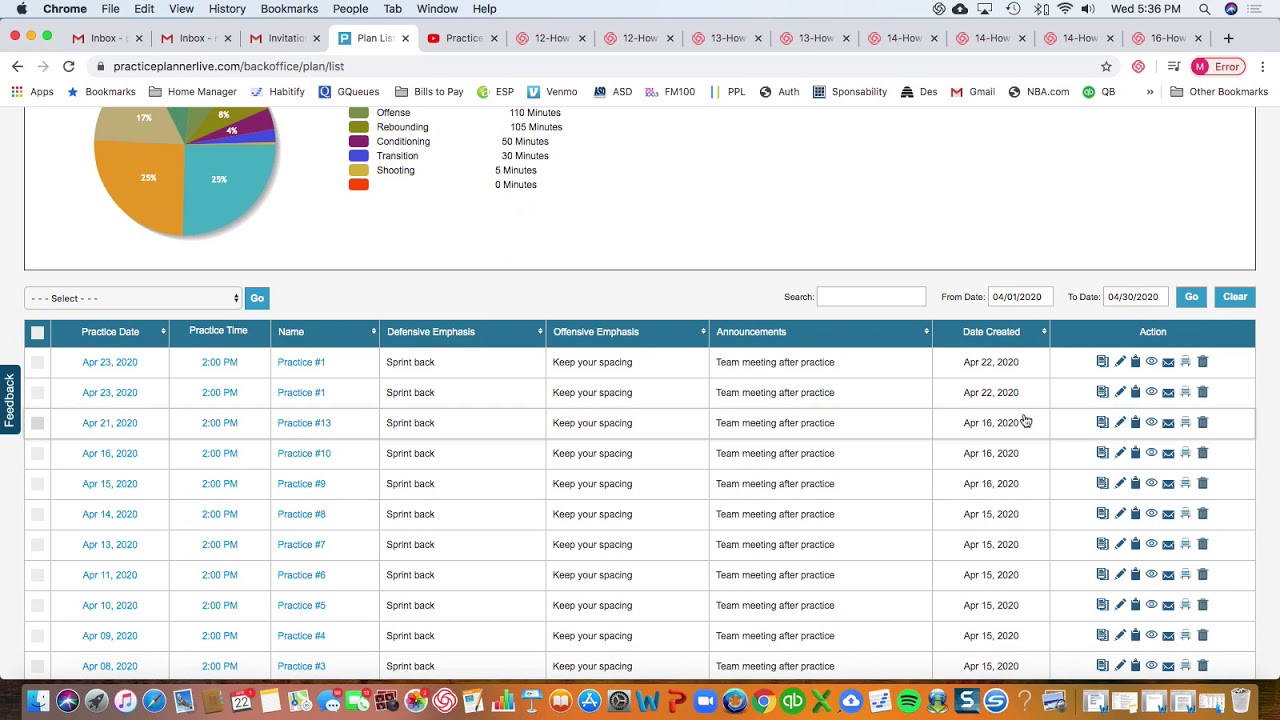Click the Clear button

point(1235,297)
